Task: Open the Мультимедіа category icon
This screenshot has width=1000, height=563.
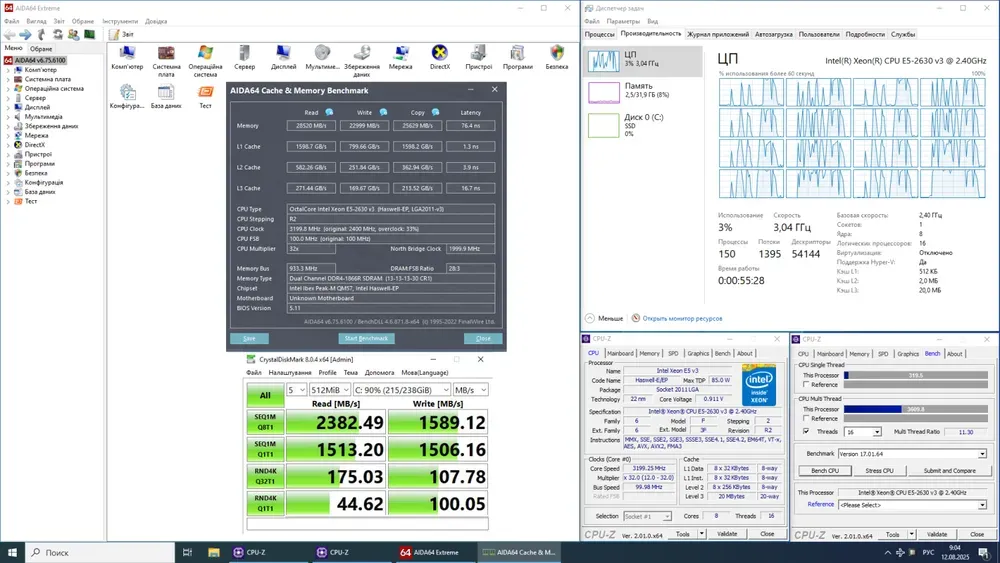Action: [322, 54]
